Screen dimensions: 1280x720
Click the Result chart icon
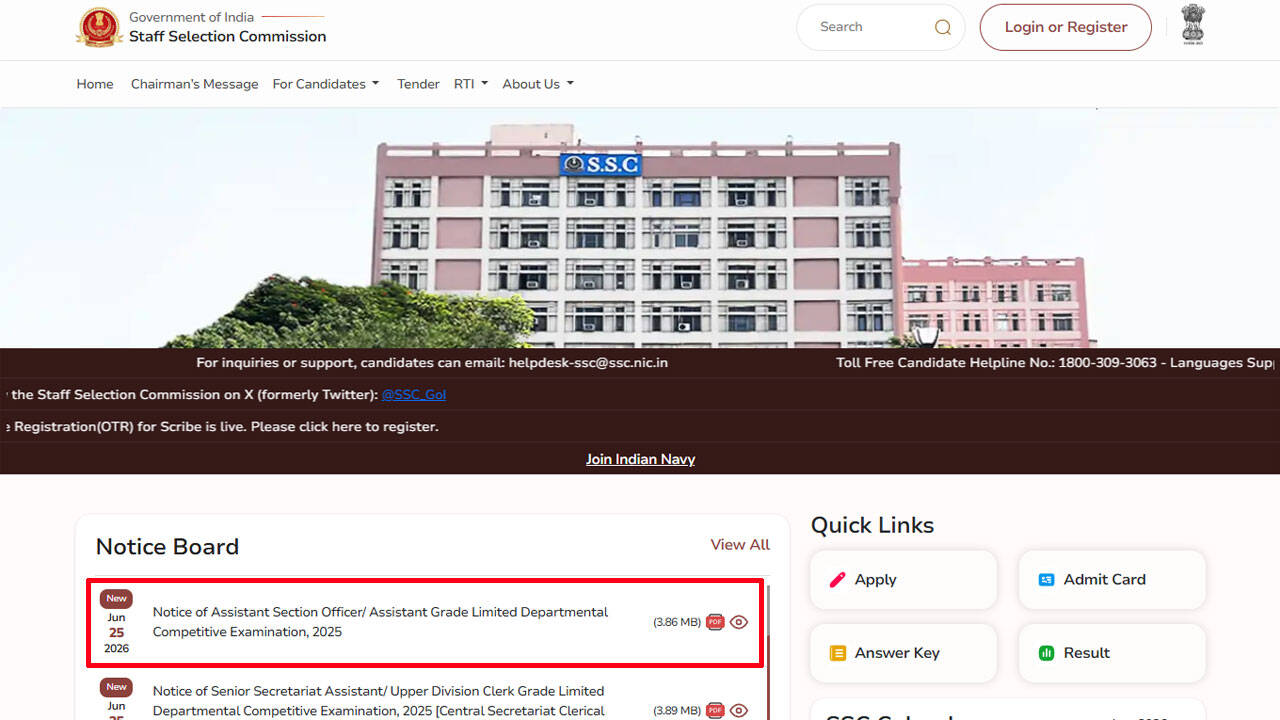coord(1046,653)
